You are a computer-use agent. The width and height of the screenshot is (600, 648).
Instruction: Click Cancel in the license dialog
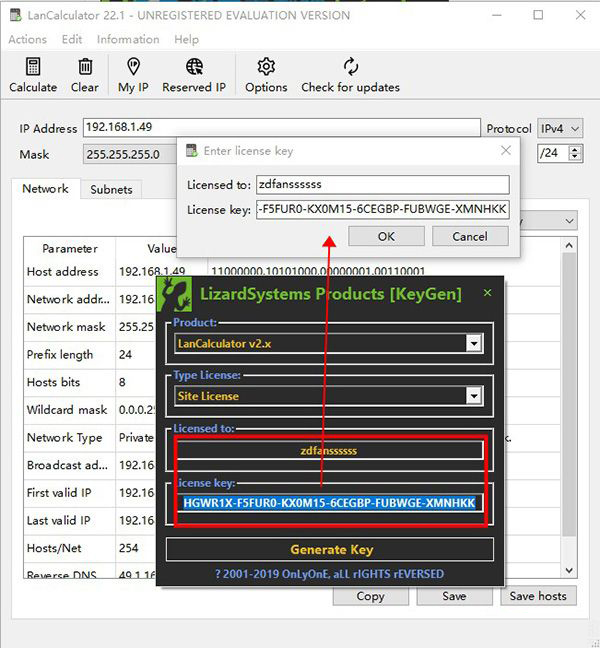[x=470, y=236]
